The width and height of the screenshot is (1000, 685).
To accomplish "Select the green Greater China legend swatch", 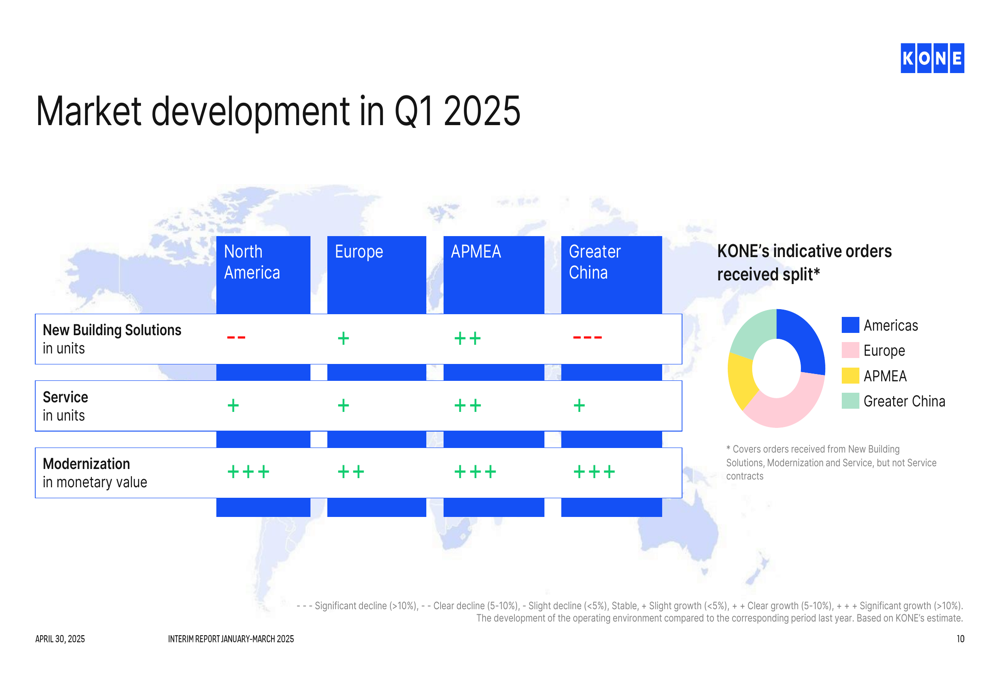I will (850, 401).
